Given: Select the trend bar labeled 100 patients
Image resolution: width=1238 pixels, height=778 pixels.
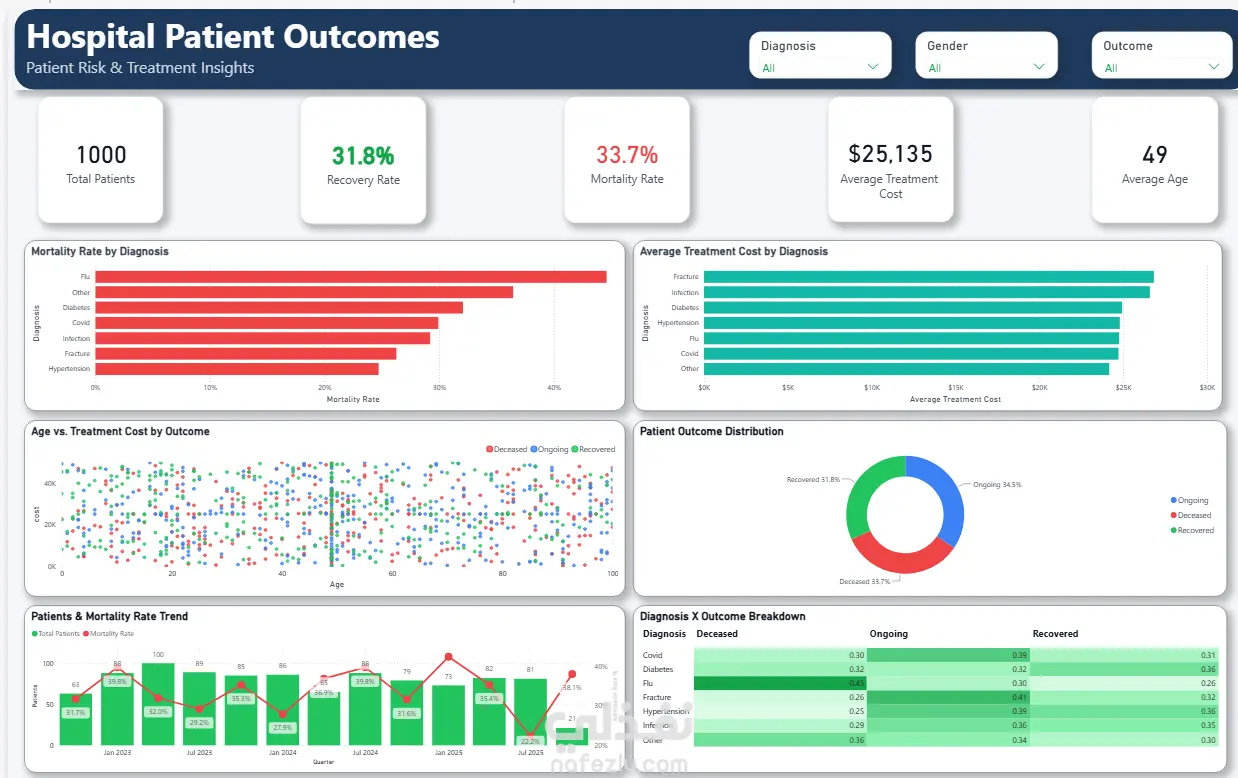Looking at the screenshot, I should click(x=158, y=704).
